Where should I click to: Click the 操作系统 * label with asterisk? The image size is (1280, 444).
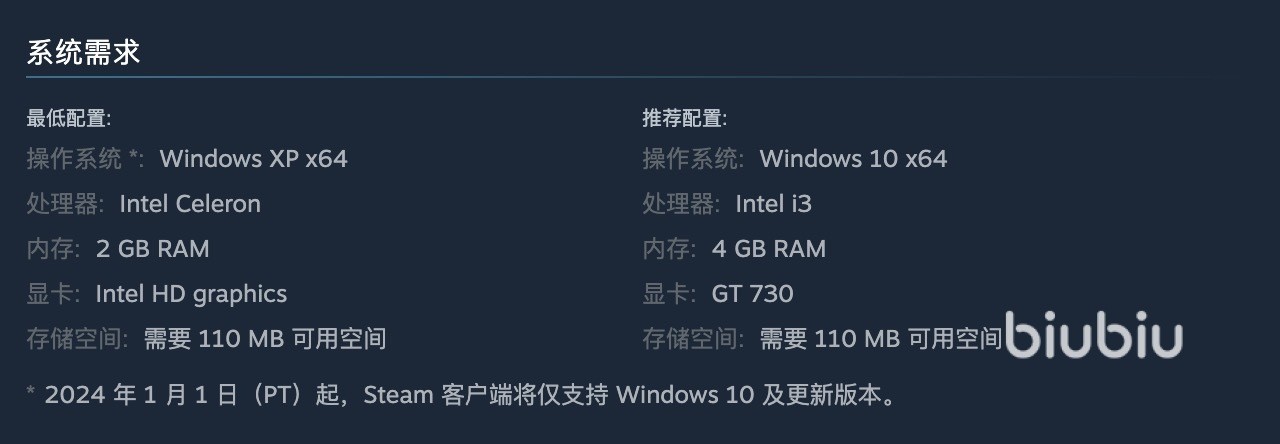[x=86, y=159]
